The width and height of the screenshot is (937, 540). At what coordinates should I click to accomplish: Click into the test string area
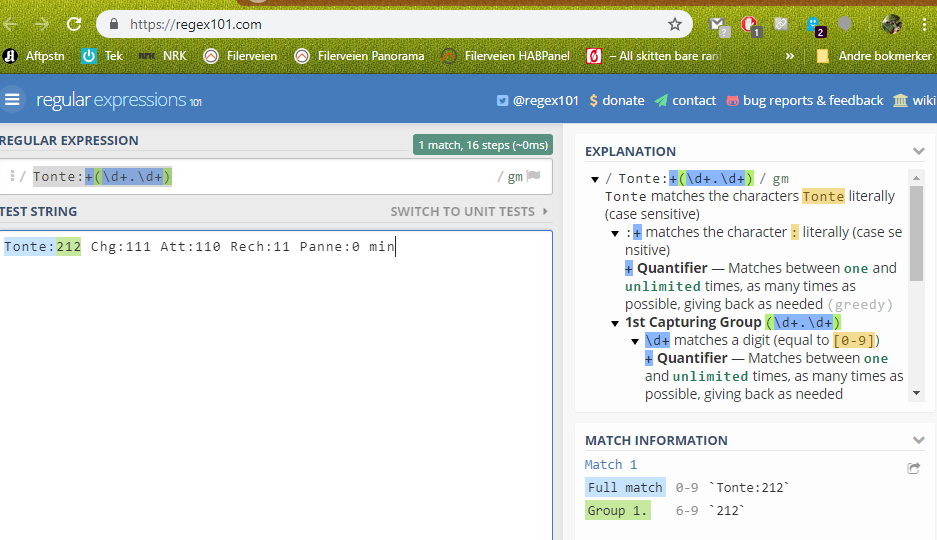click(x=275, y=385)
